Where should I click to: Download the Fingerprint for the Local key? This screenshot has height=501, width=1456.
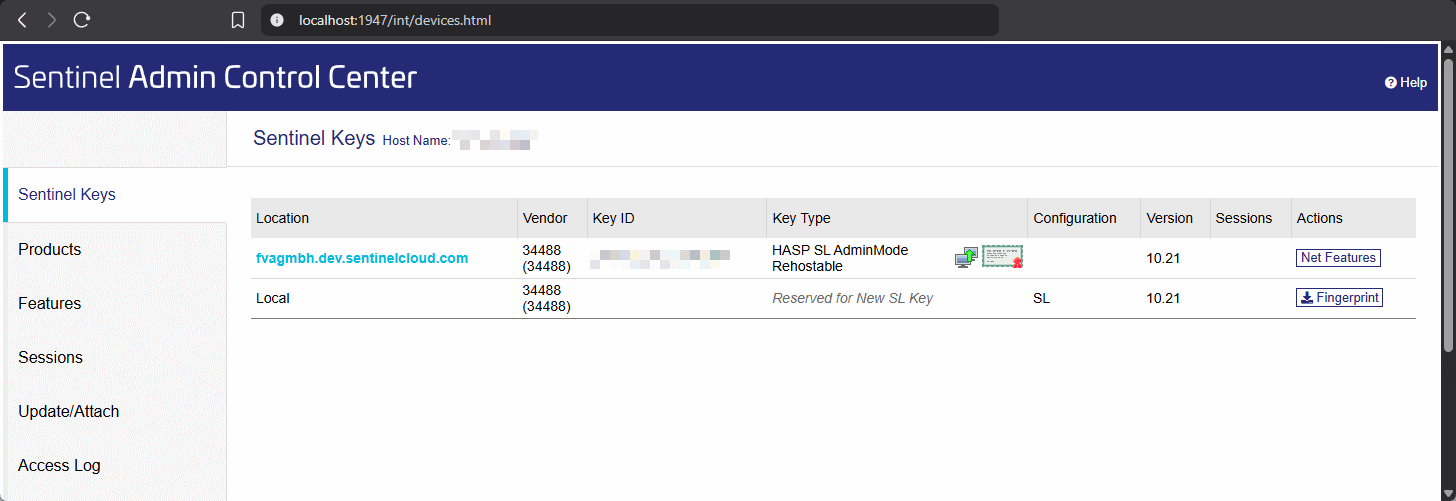1339,298
